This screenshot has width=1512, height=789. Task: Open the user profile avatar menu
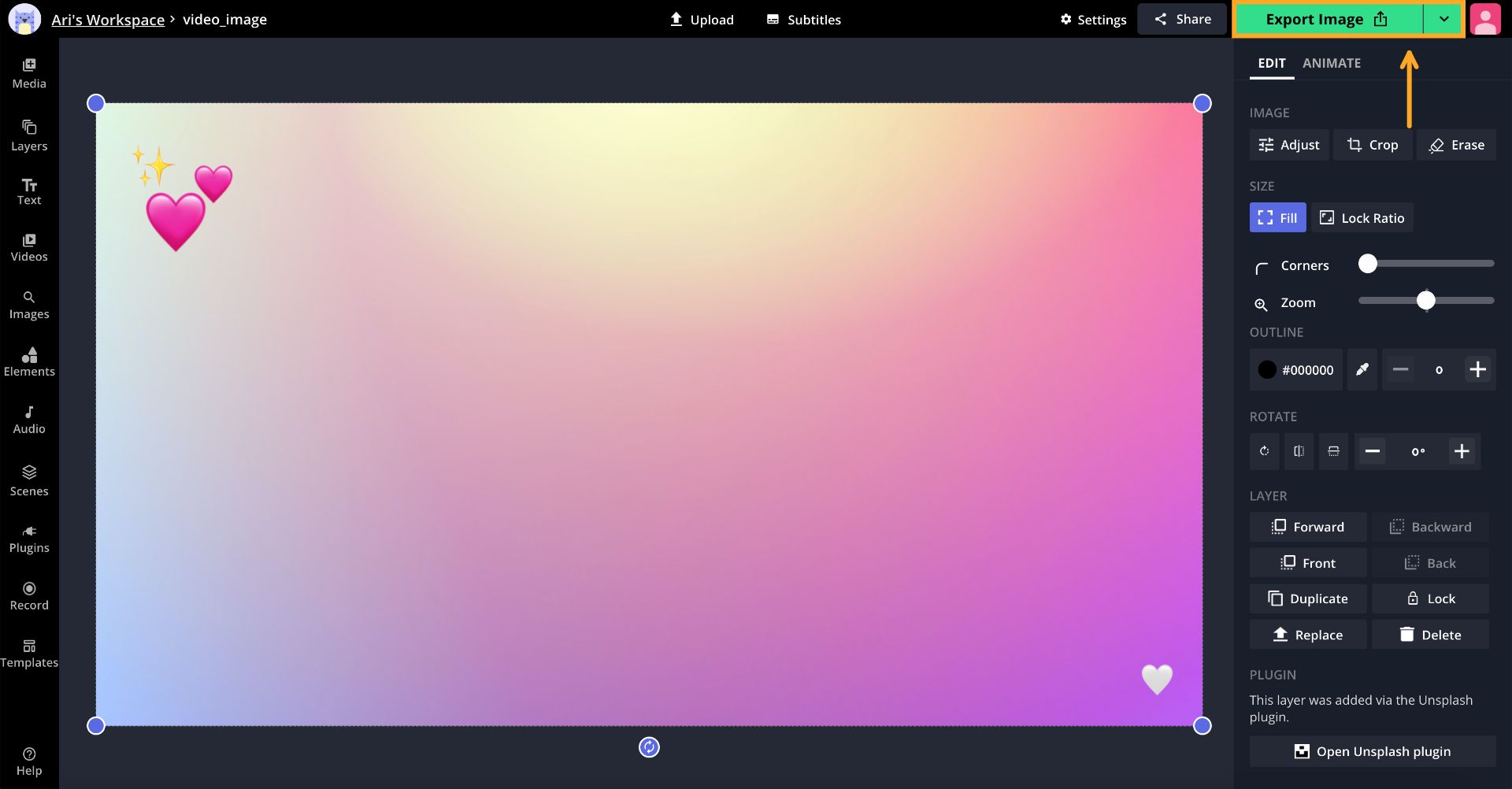[x=1484, y=20]
